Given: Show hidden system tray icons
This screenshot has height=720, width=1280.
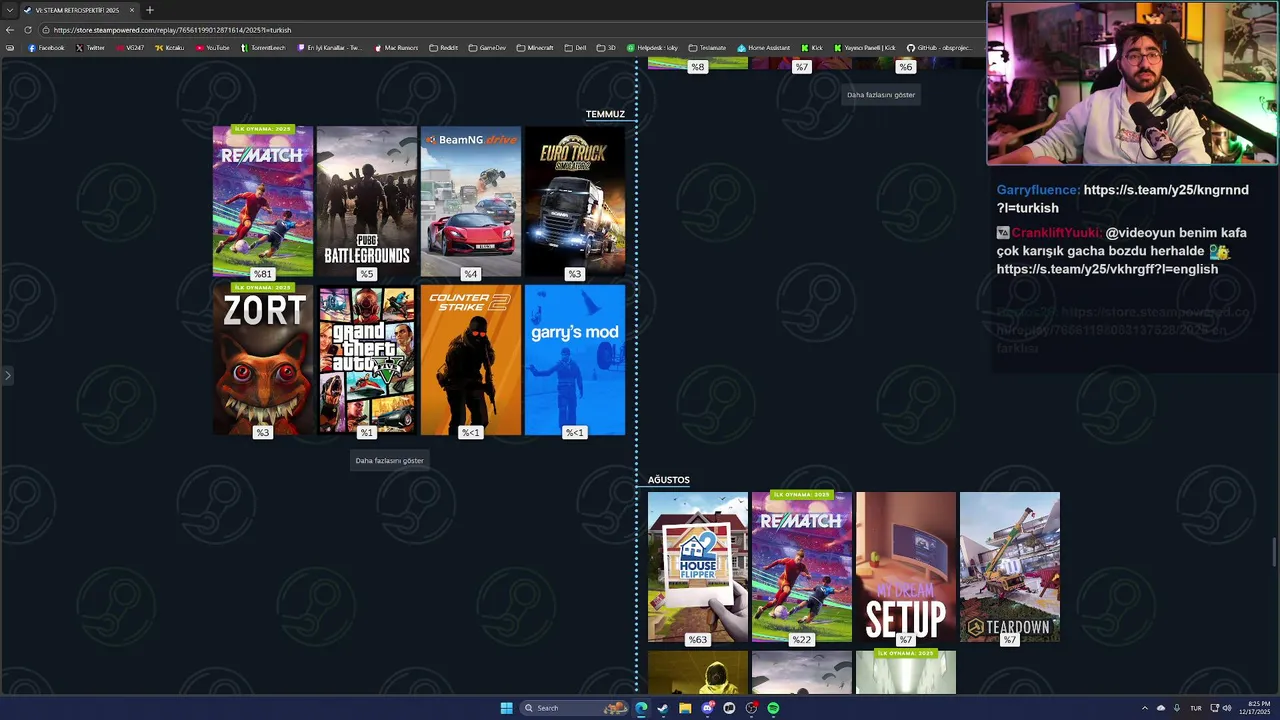Looking at the screenshot, I should click(1145, 708).
